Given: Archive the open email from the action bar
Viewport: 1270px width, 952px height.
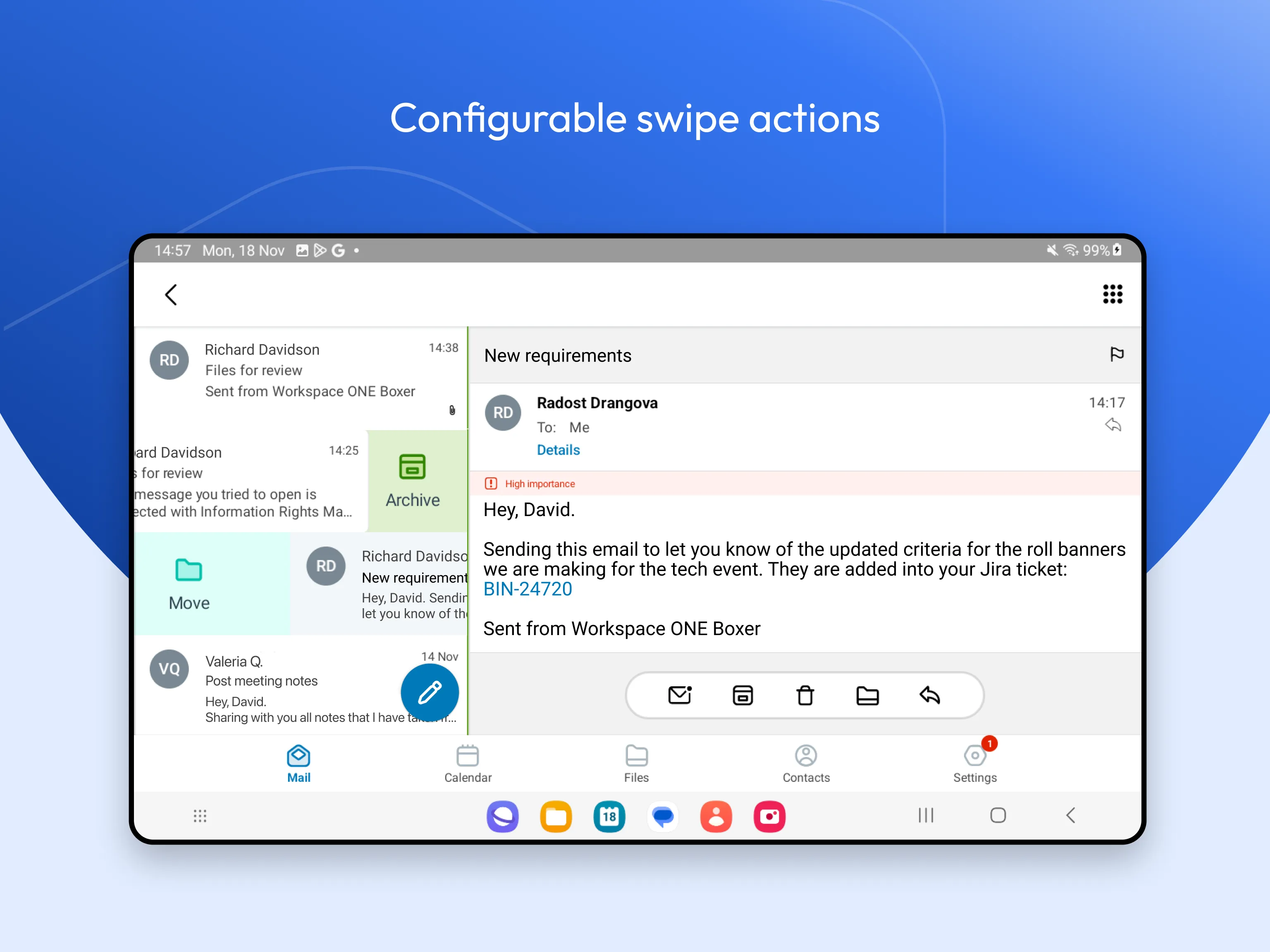Looking at the screenshot, I should 742,695.
